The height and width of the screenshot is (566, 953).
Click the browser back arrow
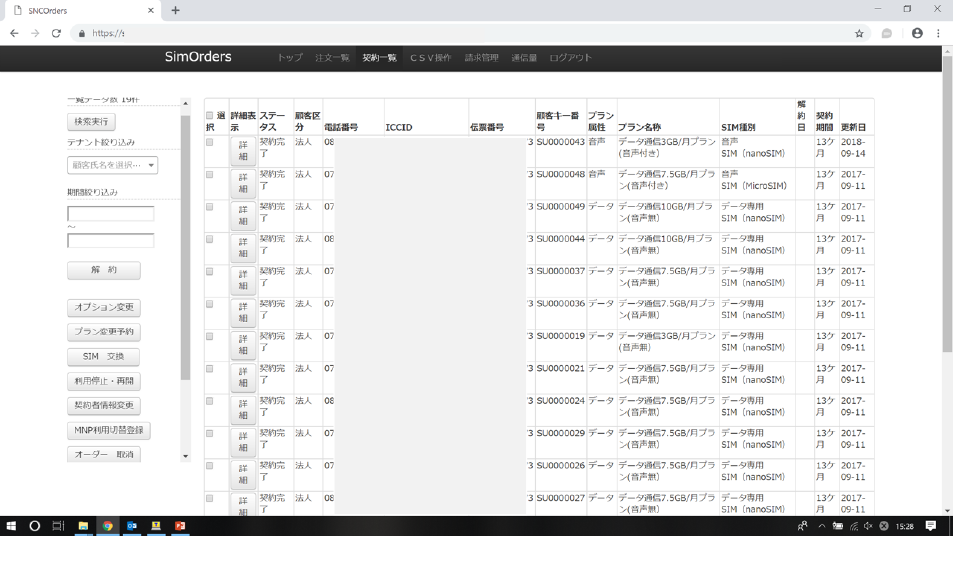tap(14, 33)
